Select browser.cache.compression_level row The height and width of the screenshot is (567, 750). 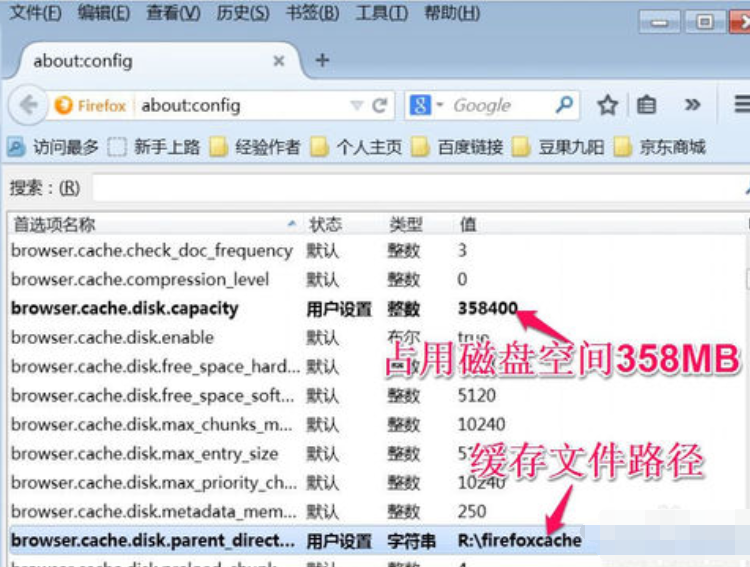377,279
